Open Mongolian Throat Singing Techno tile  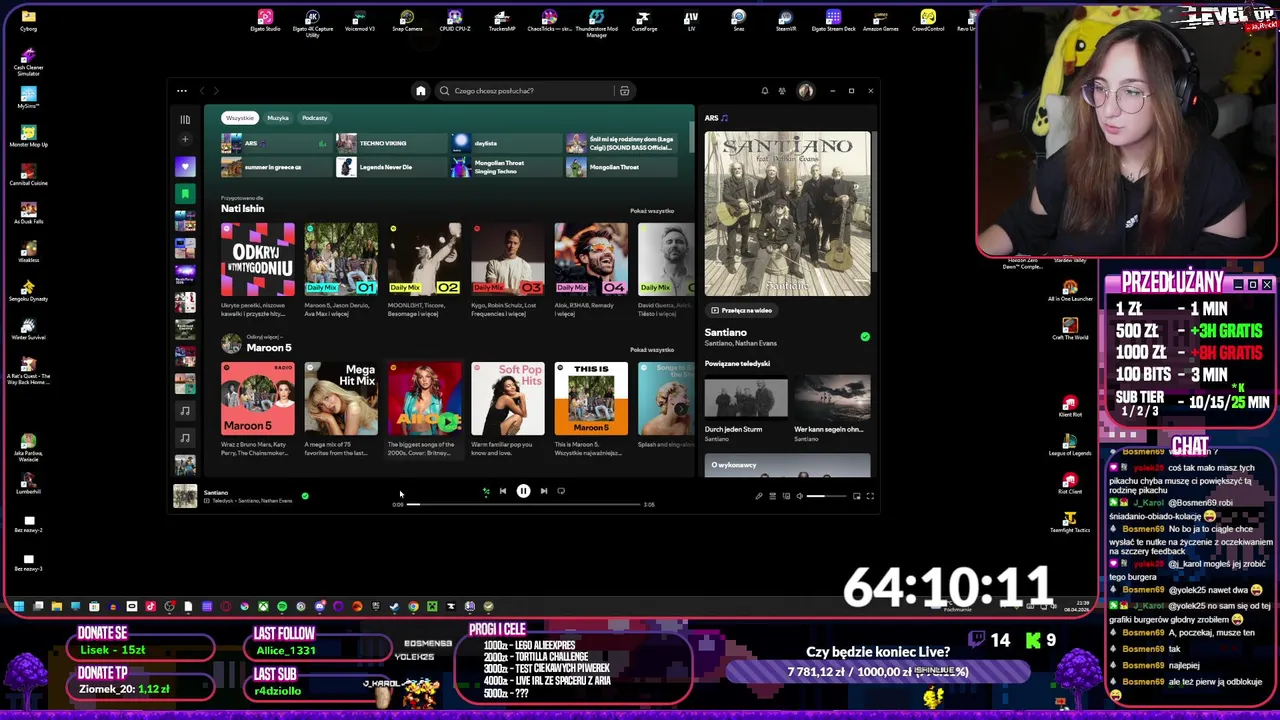(506, 167)
